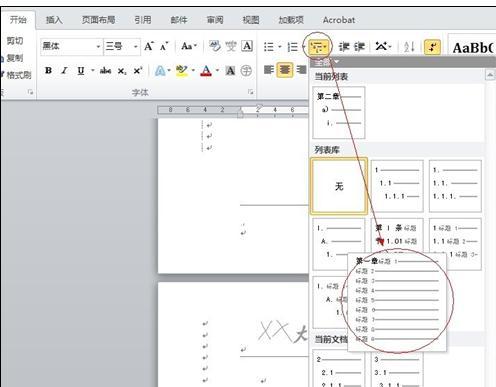Toggle Italic formatting
This screenshot has height=387, width=496.
click(64, 70)
